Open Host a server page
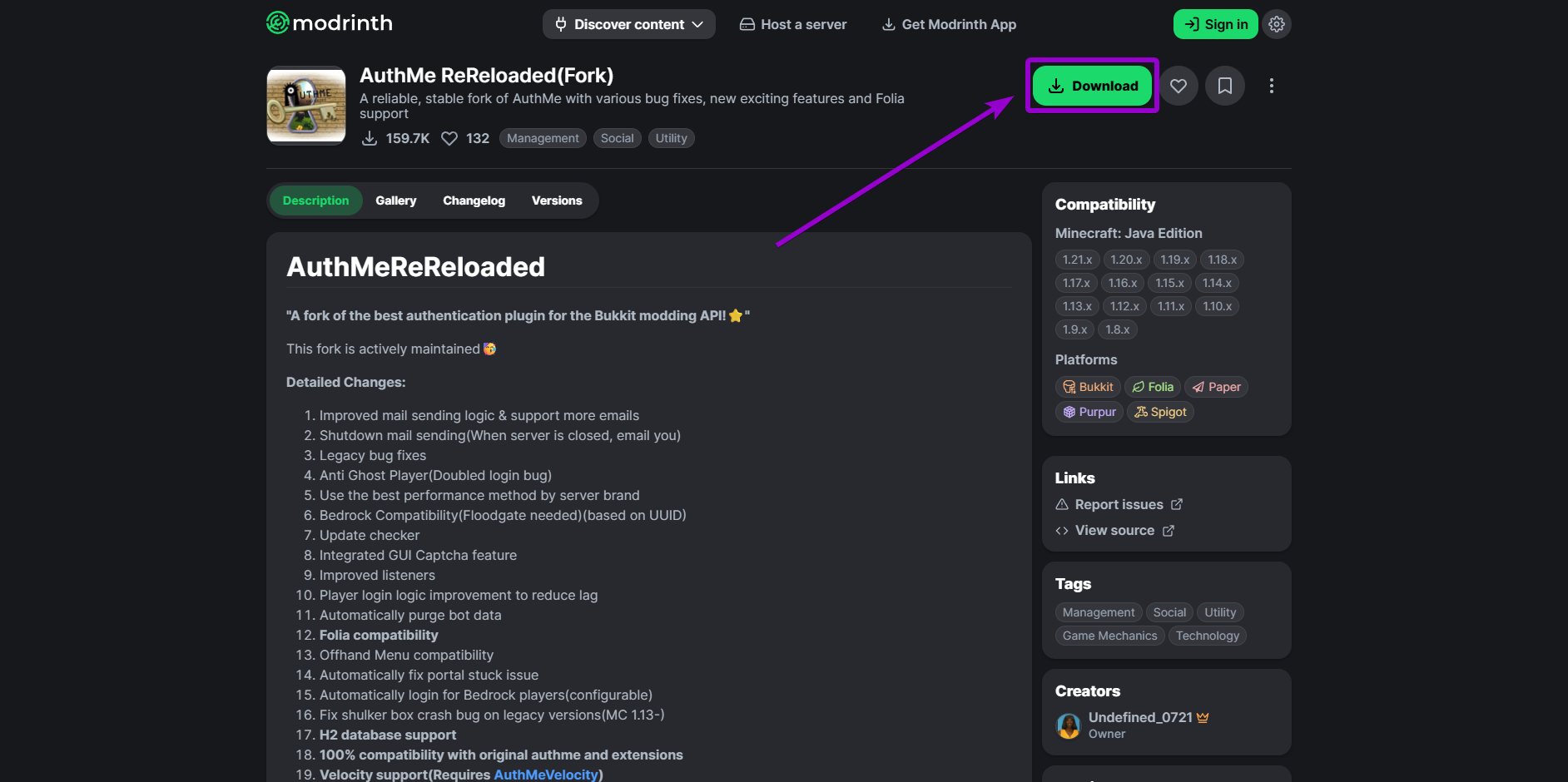The image size is (1568, 782). pyautogui.click(x=793, y=24)
